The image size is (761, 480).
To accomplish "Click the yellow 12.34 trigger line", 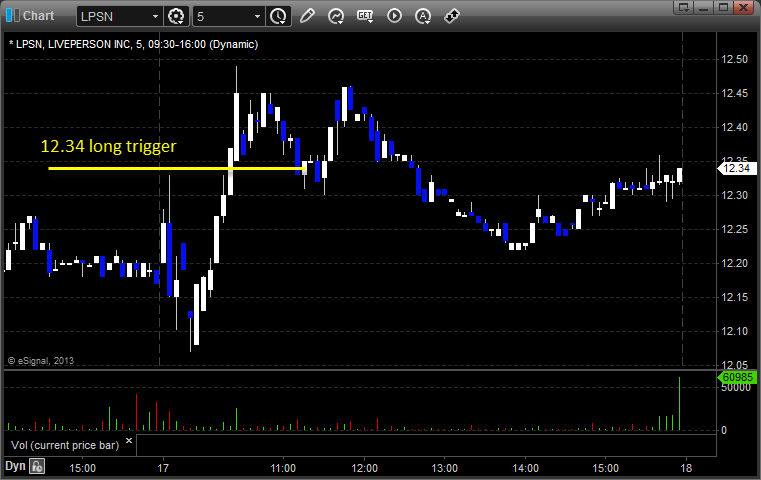I will [x=177, y=168].
